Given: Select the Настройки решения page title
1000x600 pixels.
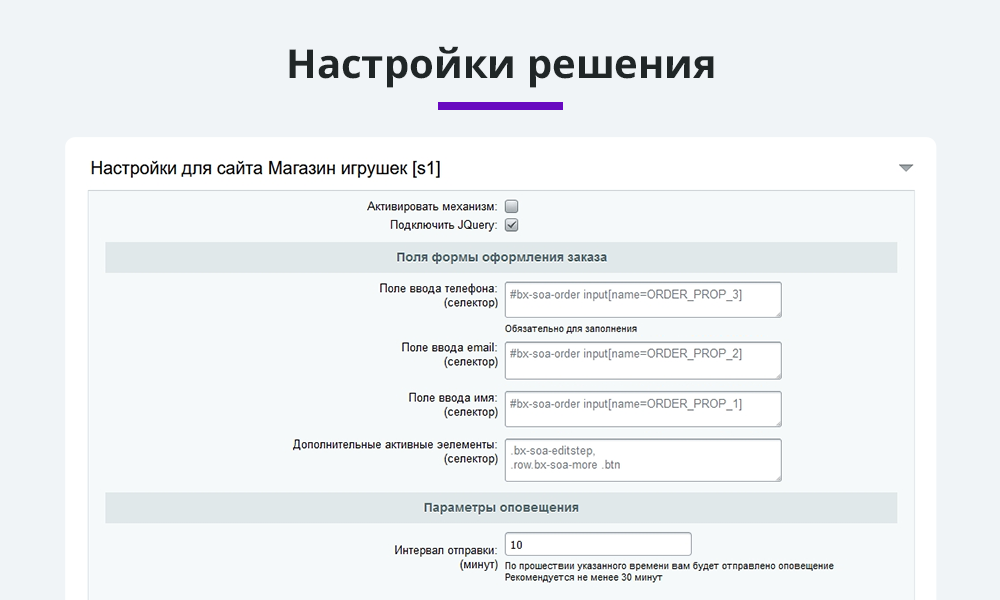Looking at the screenshot, I should 500,64.
